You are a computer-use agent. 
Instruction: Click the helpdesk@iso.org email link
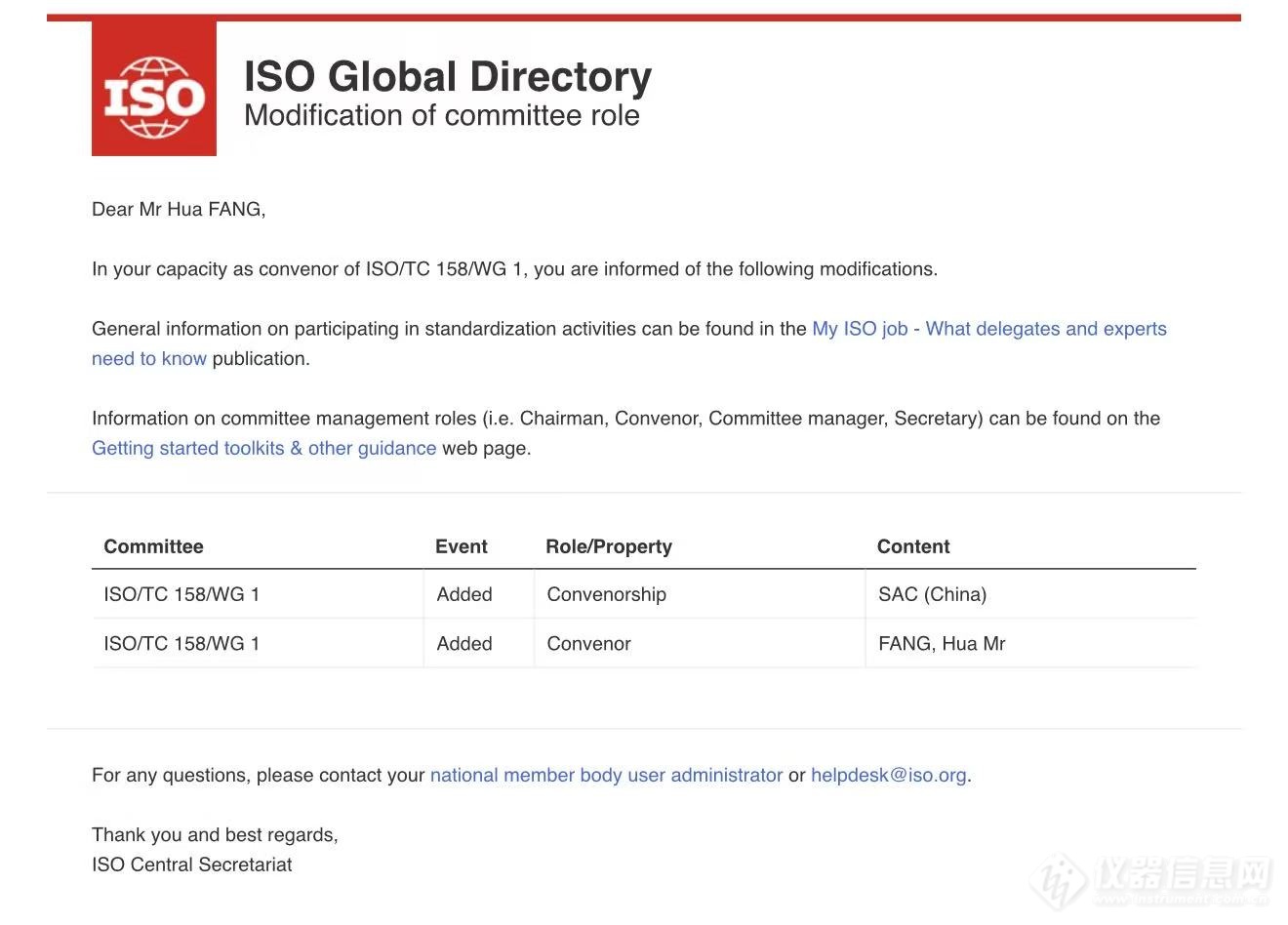(889, 775)
